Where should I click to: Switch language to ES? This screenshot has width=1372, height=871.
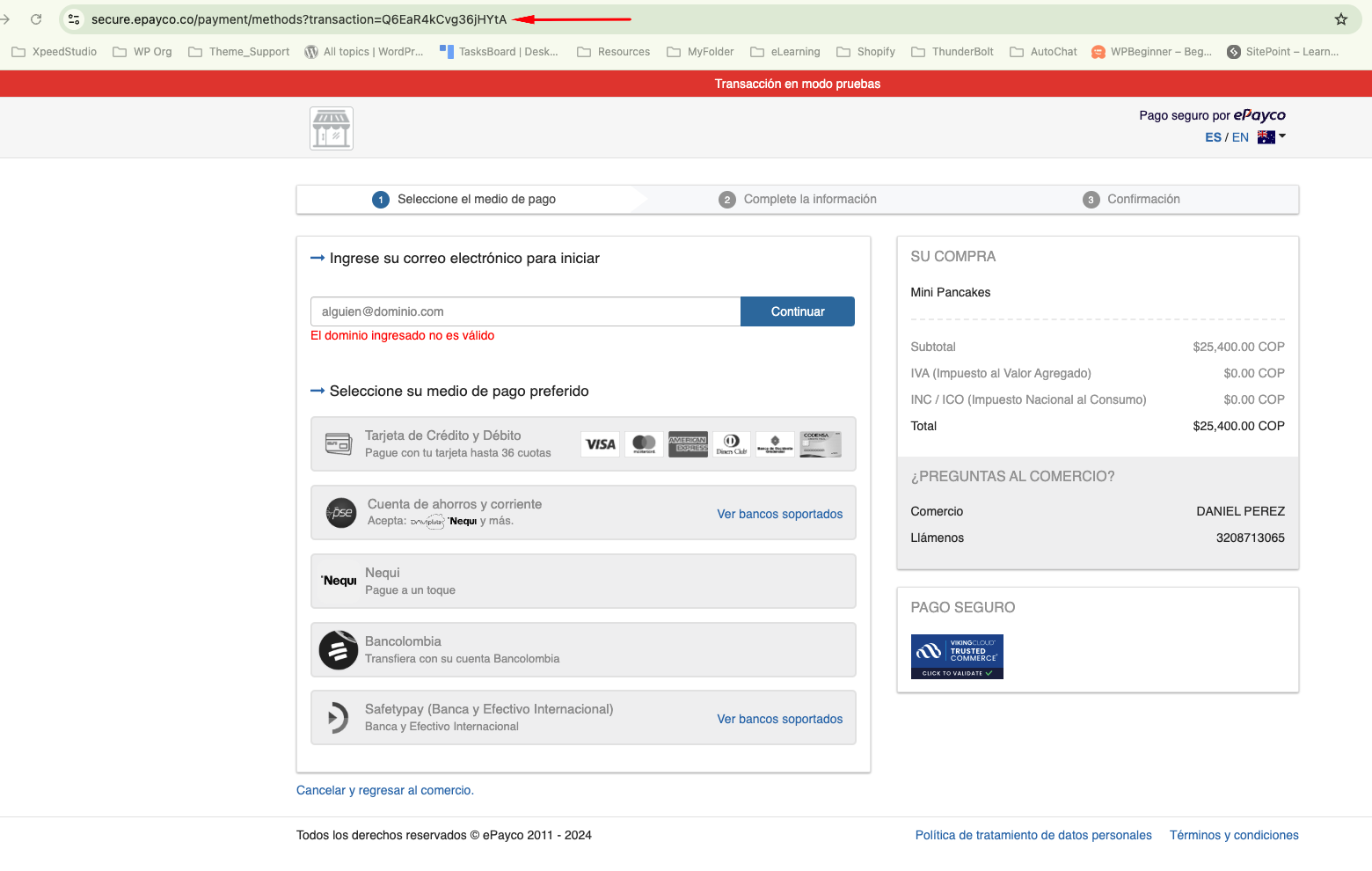click(1213, 137)
